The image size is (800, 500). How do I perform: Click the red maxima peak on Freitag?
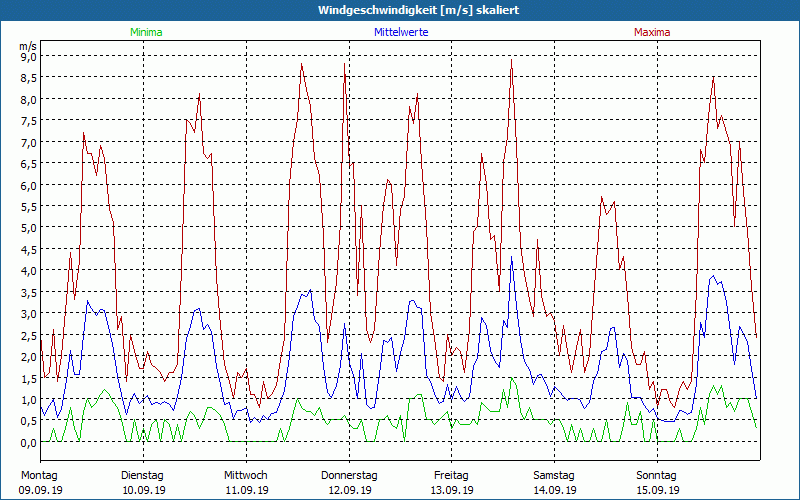511,60
